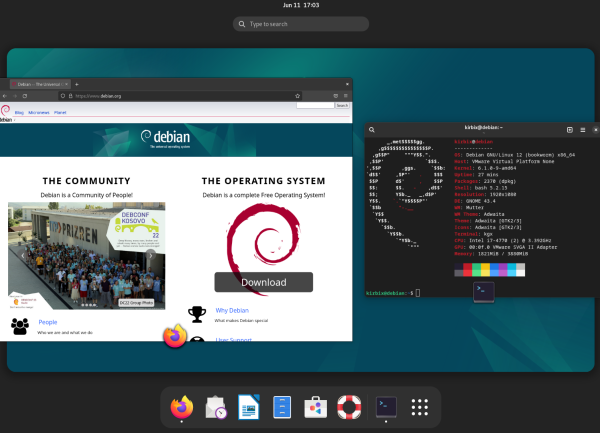Open the Help lifebuoy icon in dock
Screen dimensions: 600x433
click(x=349, y=407)
